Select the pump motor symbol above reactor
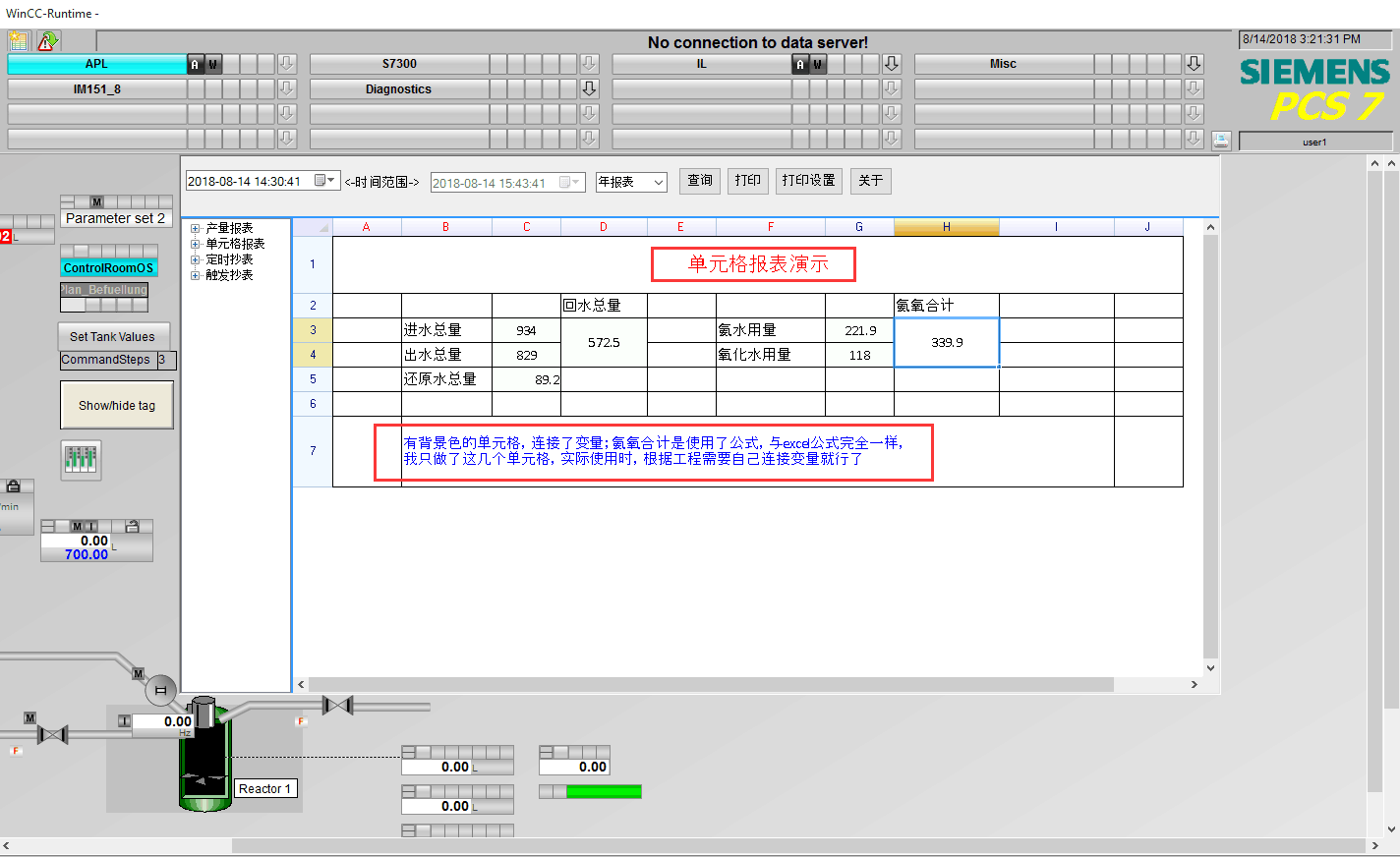The height and width of the screenshot is (857, 1400). [x=160, y=690]
